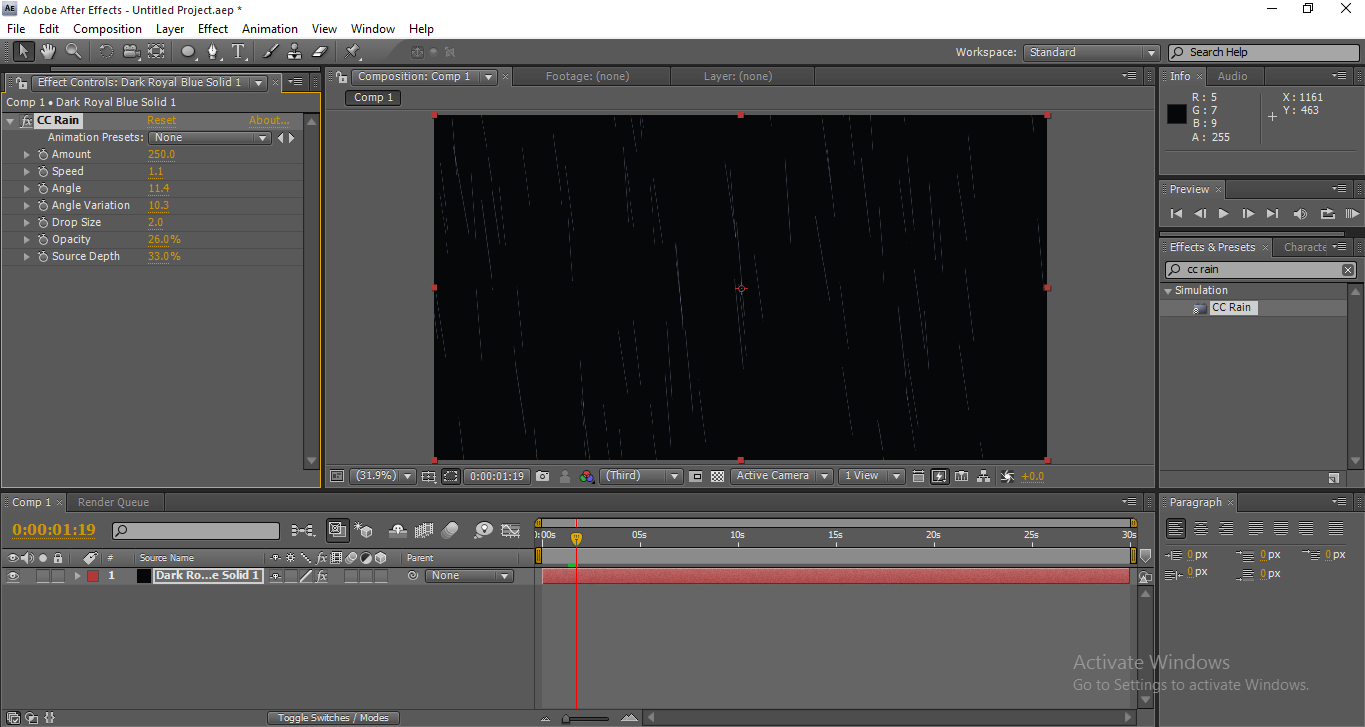Open the Composition menu
This screenshot has height=727, width=1365.
[x=107, y=29]
